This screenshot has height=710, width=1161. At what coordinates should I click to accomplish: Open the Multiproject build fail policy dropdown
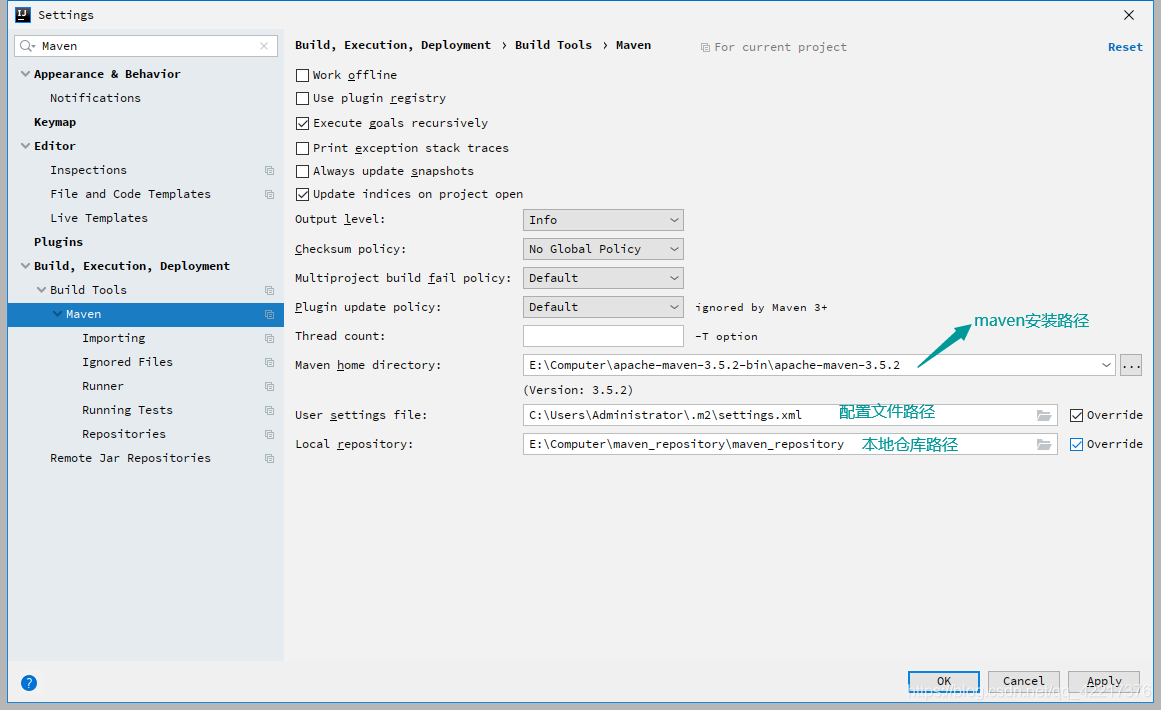pyautogui.click(x=603, y=278)
